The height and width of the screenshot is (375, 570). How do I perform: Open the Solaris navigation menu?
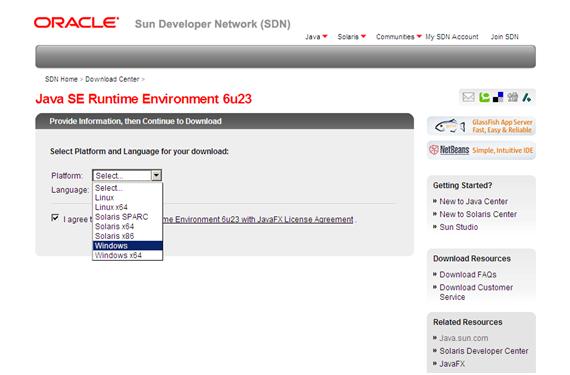(351, 37)
